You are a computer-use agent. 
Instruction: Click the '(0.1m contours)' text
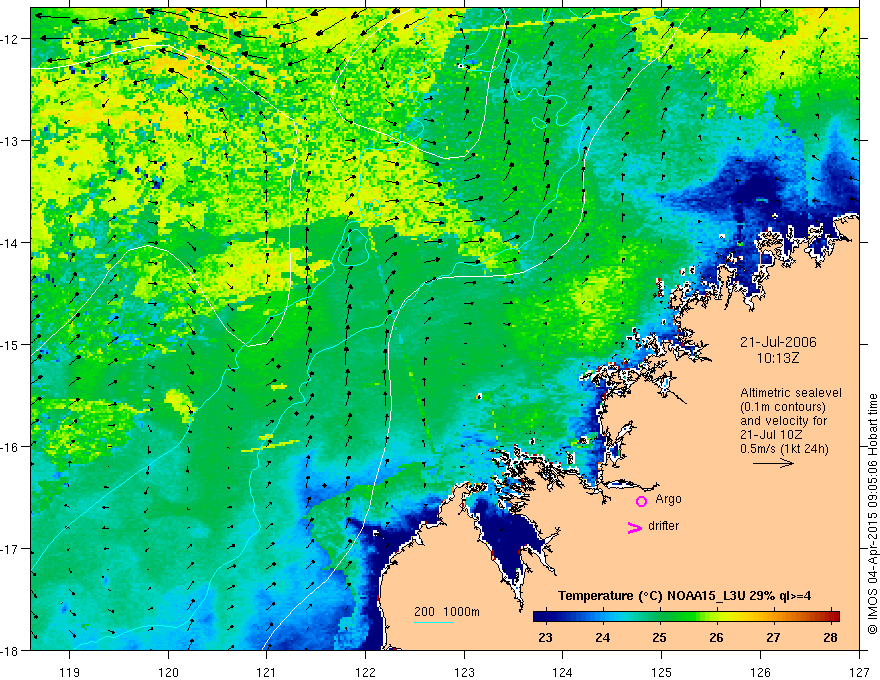(x=783, y=407)
